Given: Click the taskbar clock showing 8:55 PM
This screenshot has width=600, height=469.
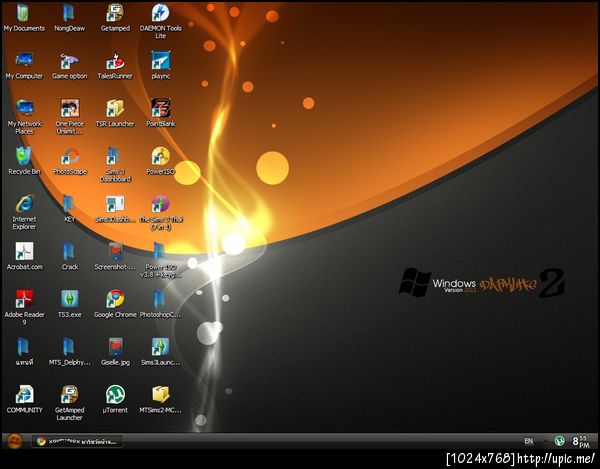Looking at the screenshot, I should 580,441.
